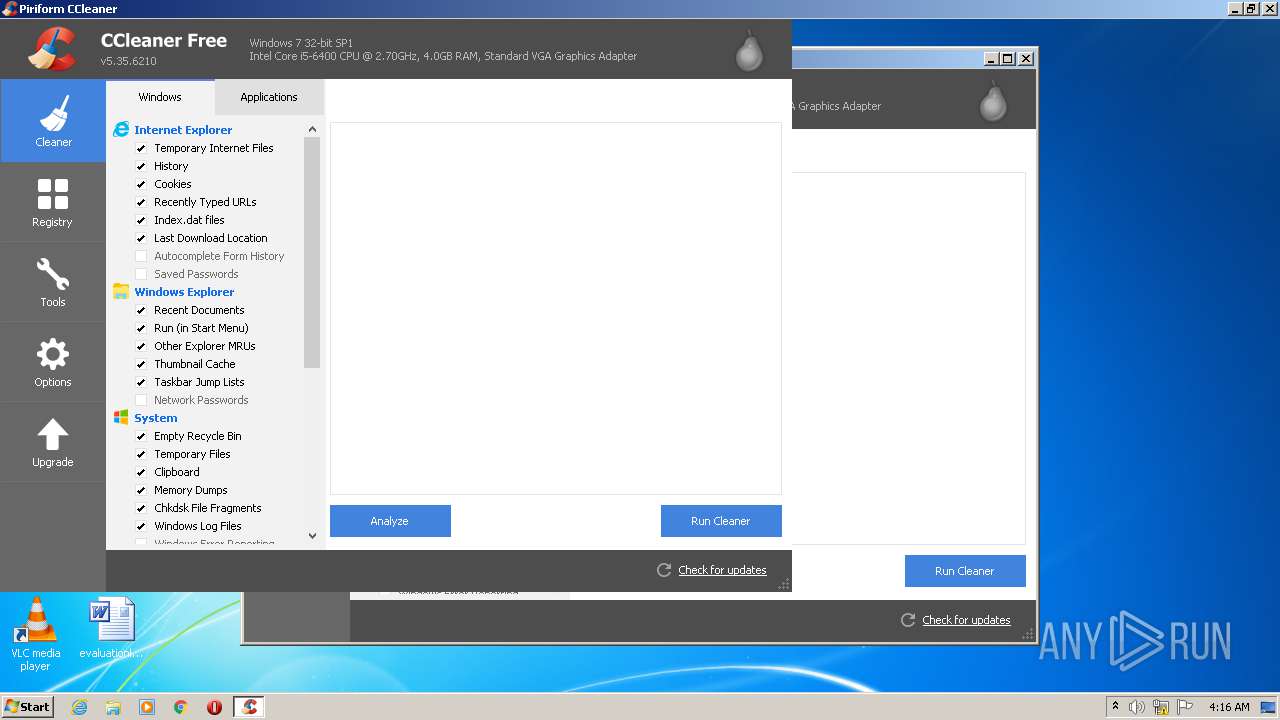Launch Internet Explorer from the taskbar
Image resolution: width=1280 pixels, height=720 pixels.
click(79, 707)
